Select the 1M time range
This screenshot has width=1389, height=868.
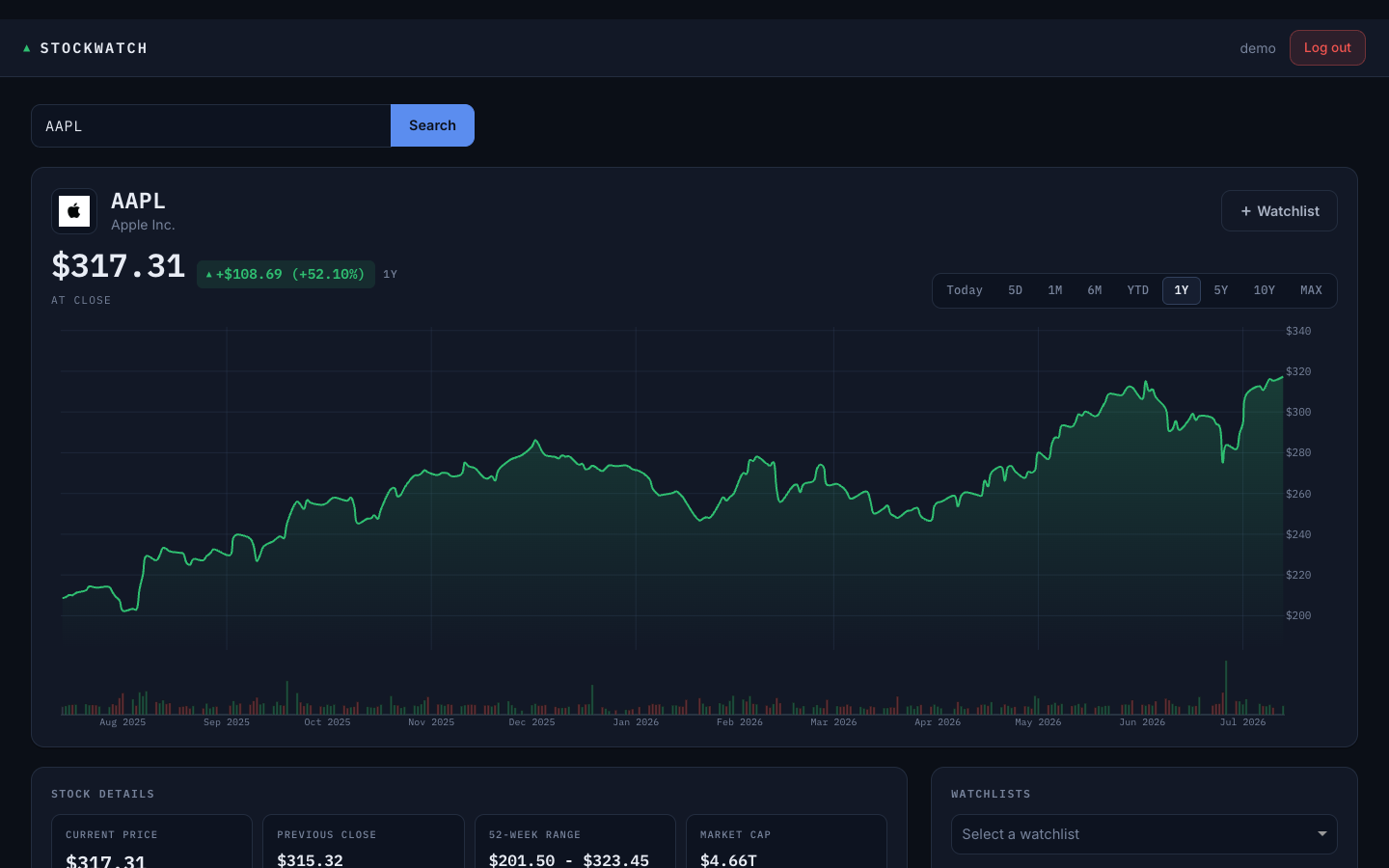coord(1055,290)
